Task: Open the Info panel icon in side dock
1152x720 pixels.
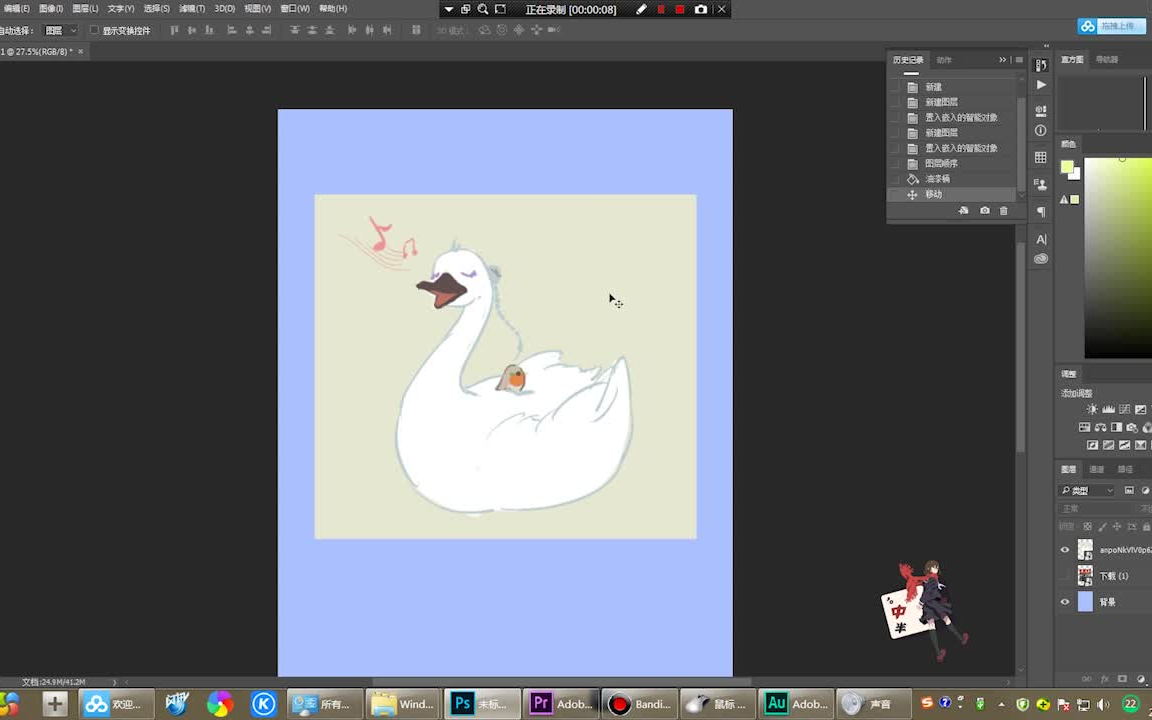Action: point(1041,131)
